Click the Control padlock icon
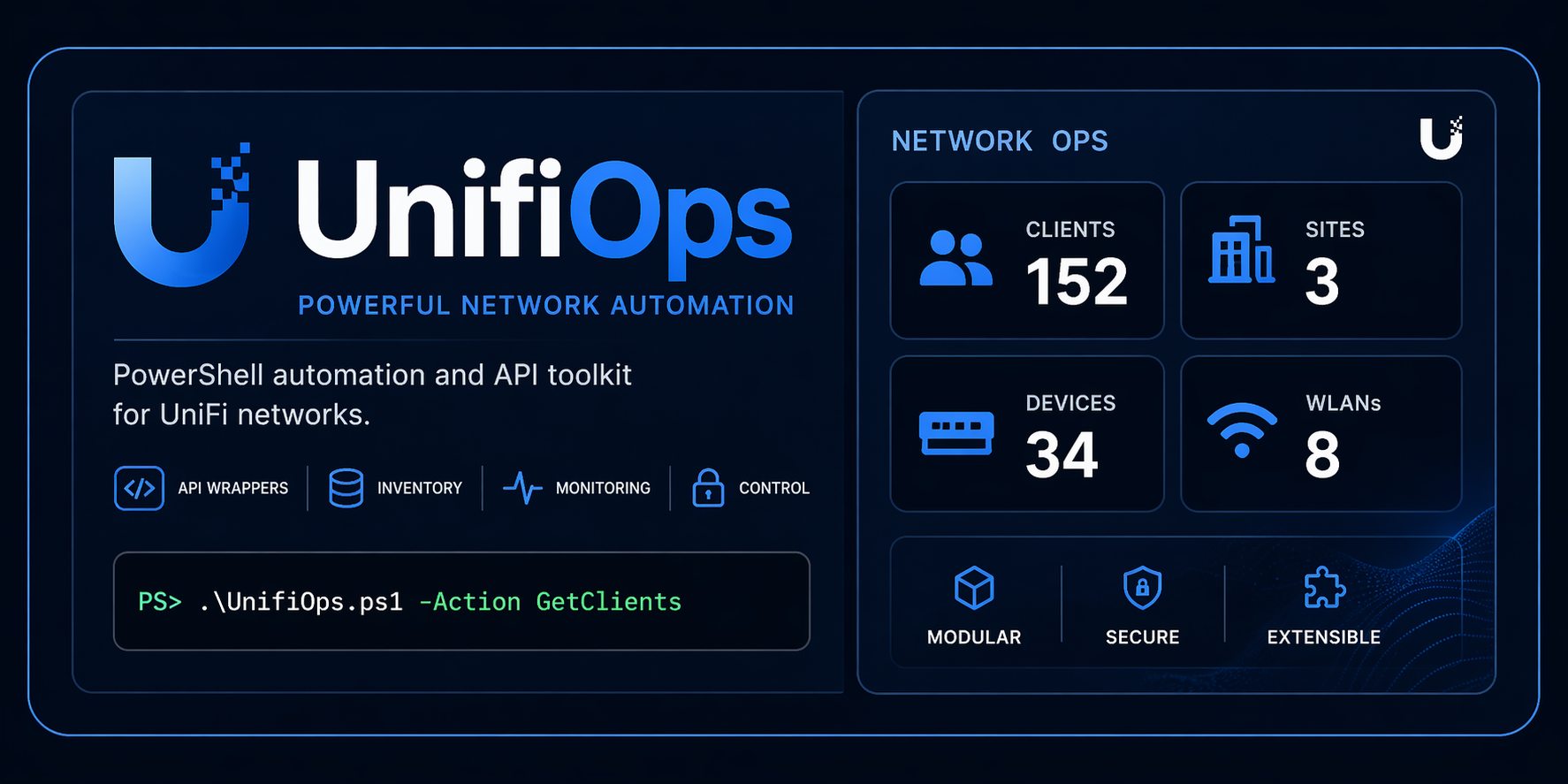 coord(708,488)
